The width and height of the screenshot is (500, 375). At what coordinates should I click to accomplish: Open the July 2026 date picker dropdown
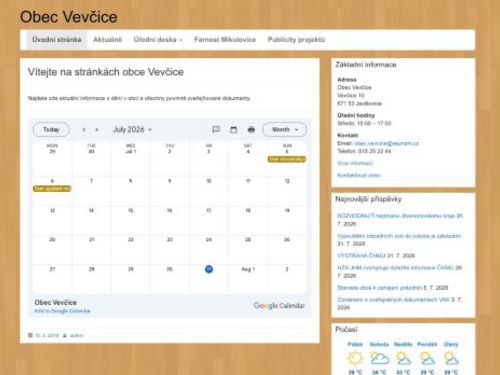[132, 130]
